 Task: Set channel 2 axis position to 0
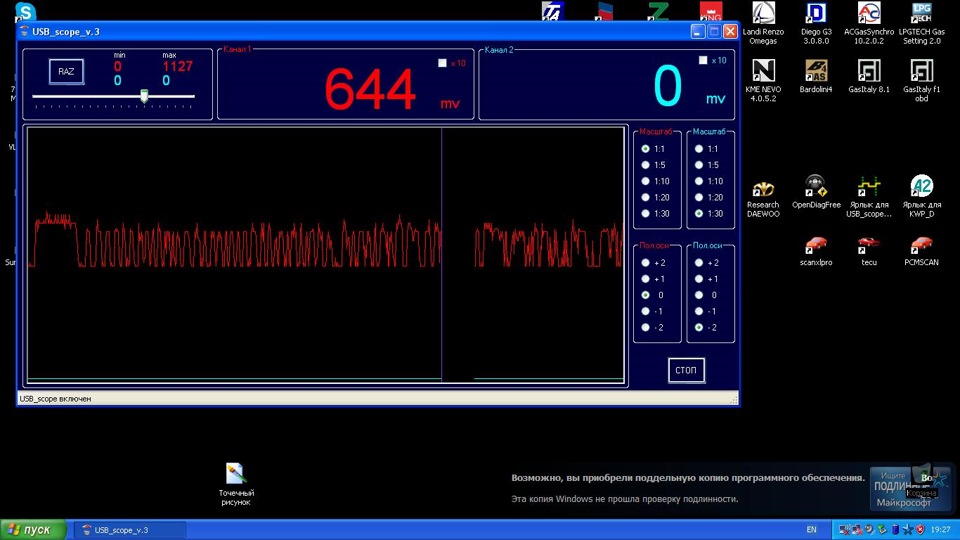pyautogui.click(x=699, y=295)
